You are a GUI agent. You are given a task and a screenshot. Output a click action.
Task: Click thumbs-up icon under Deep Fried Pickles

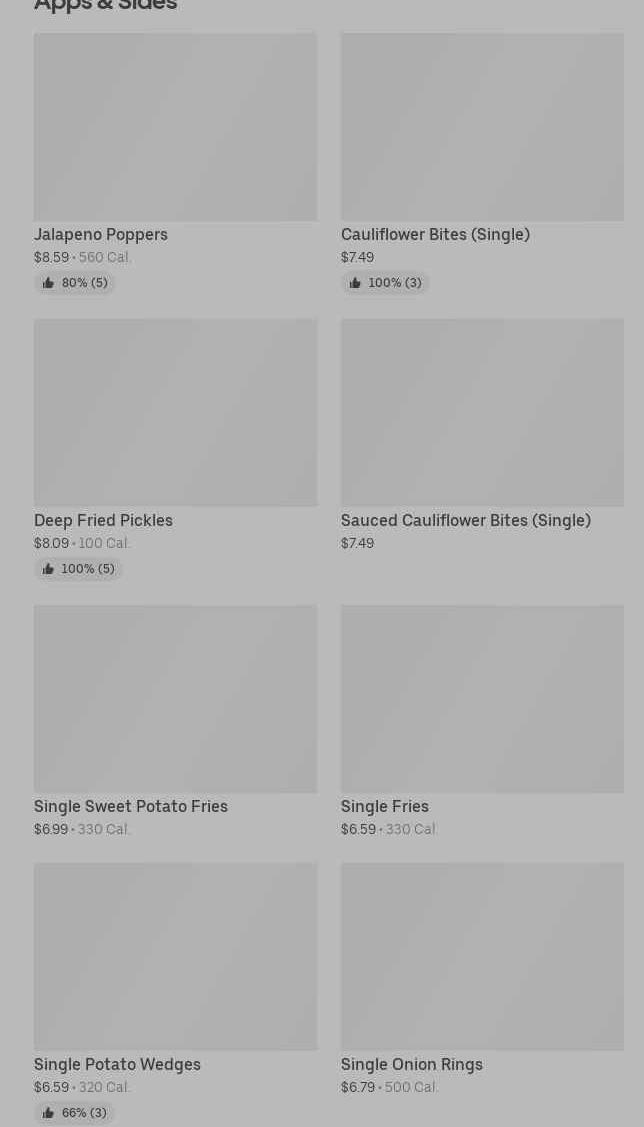(x=48, y=569)
